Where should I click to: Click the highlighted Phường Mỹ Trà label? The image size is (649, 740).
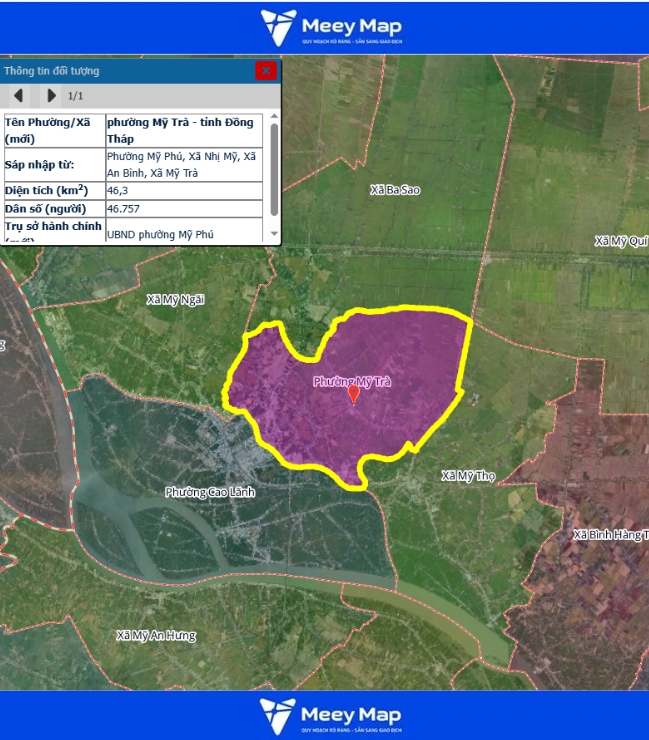click(x=350, y=381)
